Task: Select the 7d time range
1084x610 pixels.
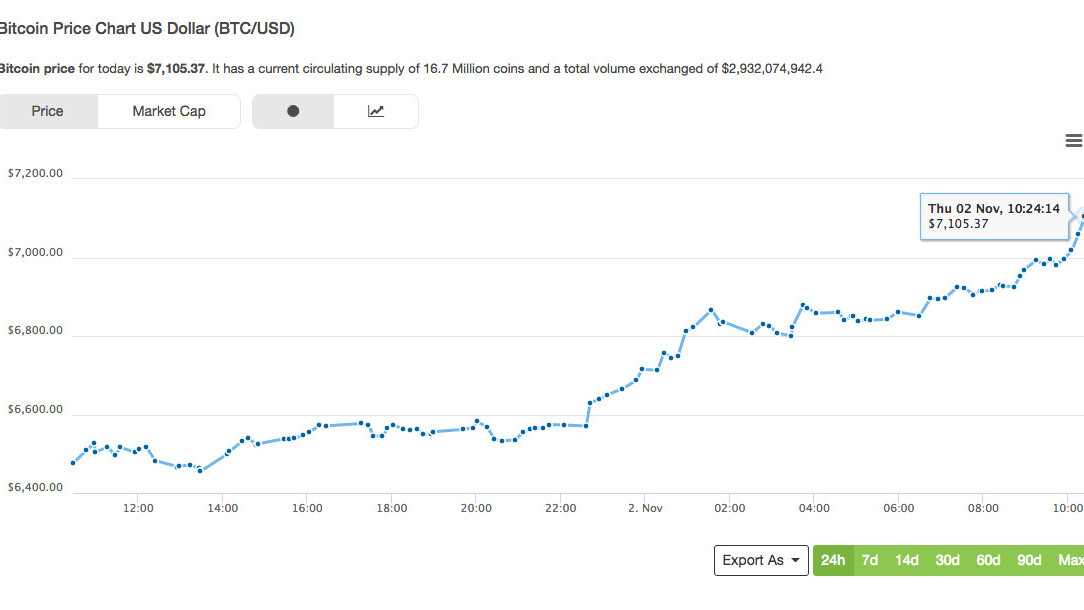Action: tap(870, 560)
